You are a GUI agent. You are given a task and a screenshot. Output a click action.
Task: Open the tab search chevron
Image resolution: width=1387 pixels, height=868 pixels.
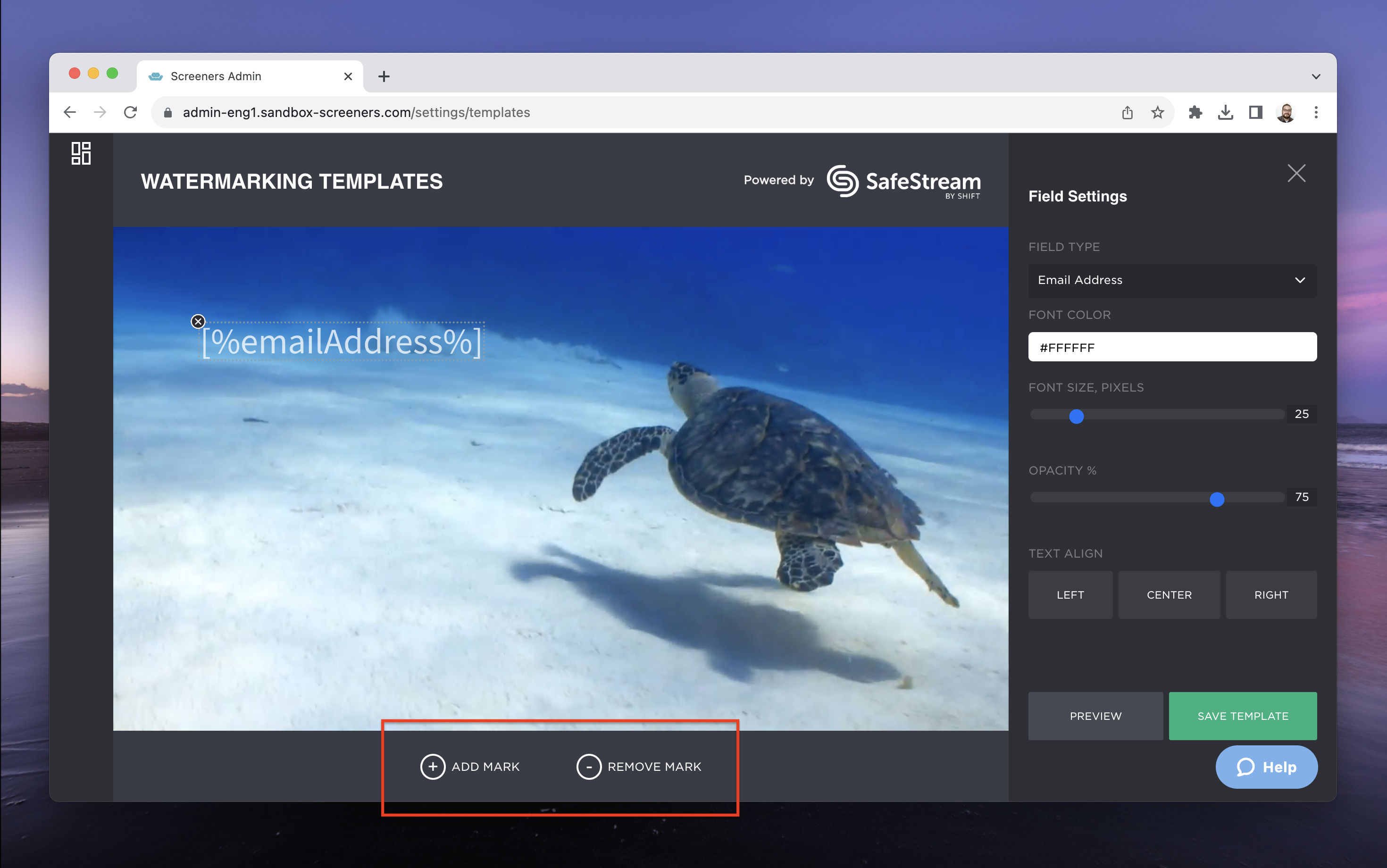1316,76
